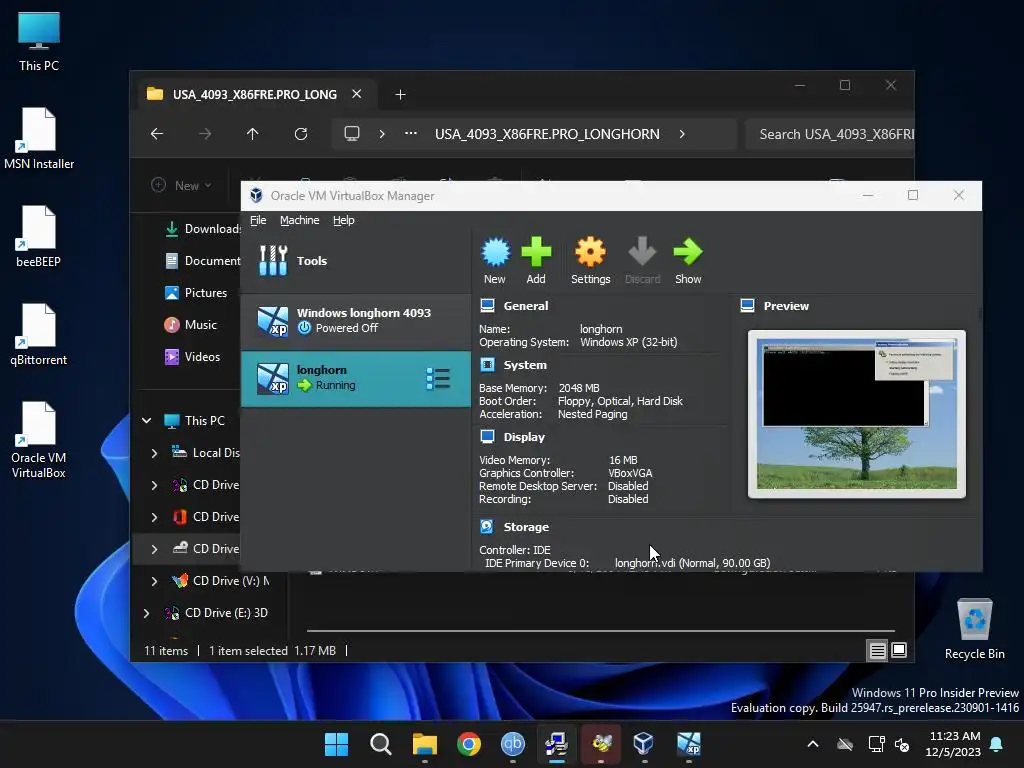Open the longhorn machine list menu icon
The image size is (1024, 768).
tap(438, 379)
